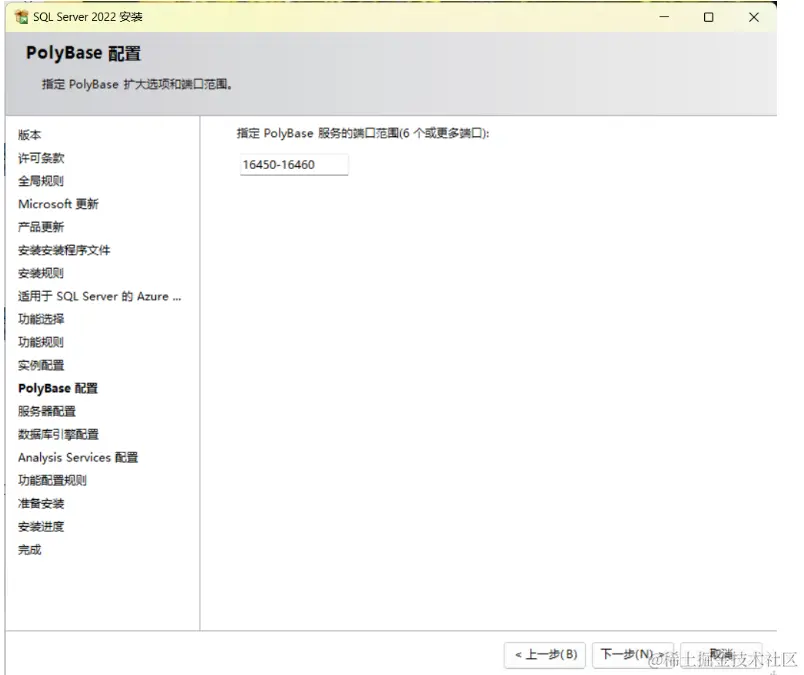Click the PolyBase 配置 page heading
Viewport: 804px width, 675px height.
click(x=84, y=53)
